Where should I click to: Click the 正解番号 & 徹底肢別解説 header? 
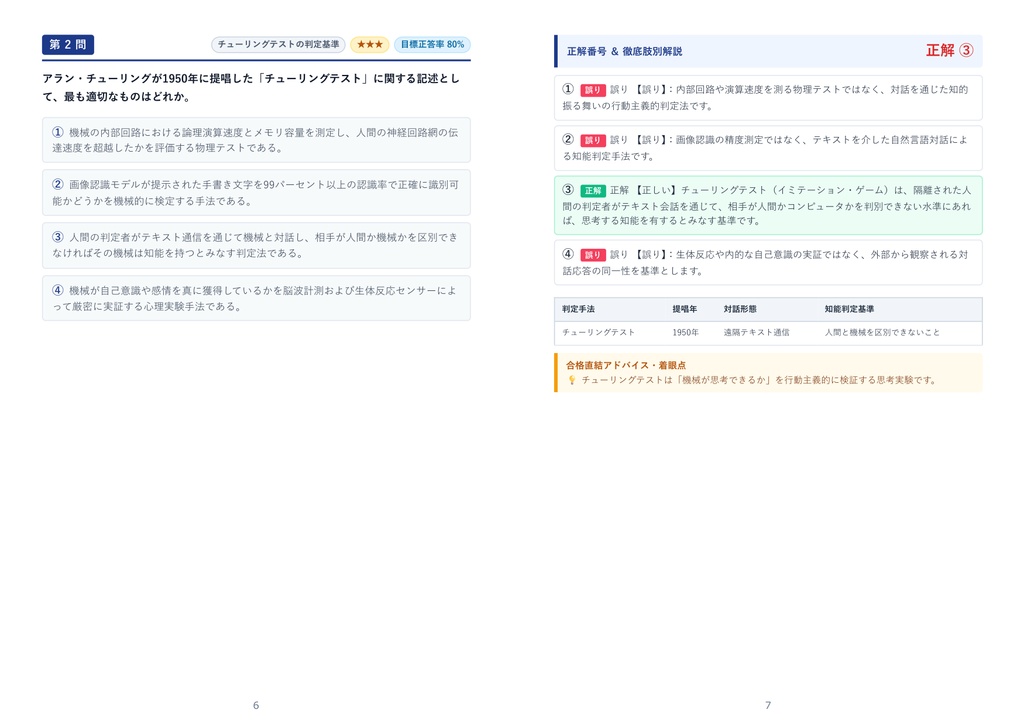(x=624, y=51)
